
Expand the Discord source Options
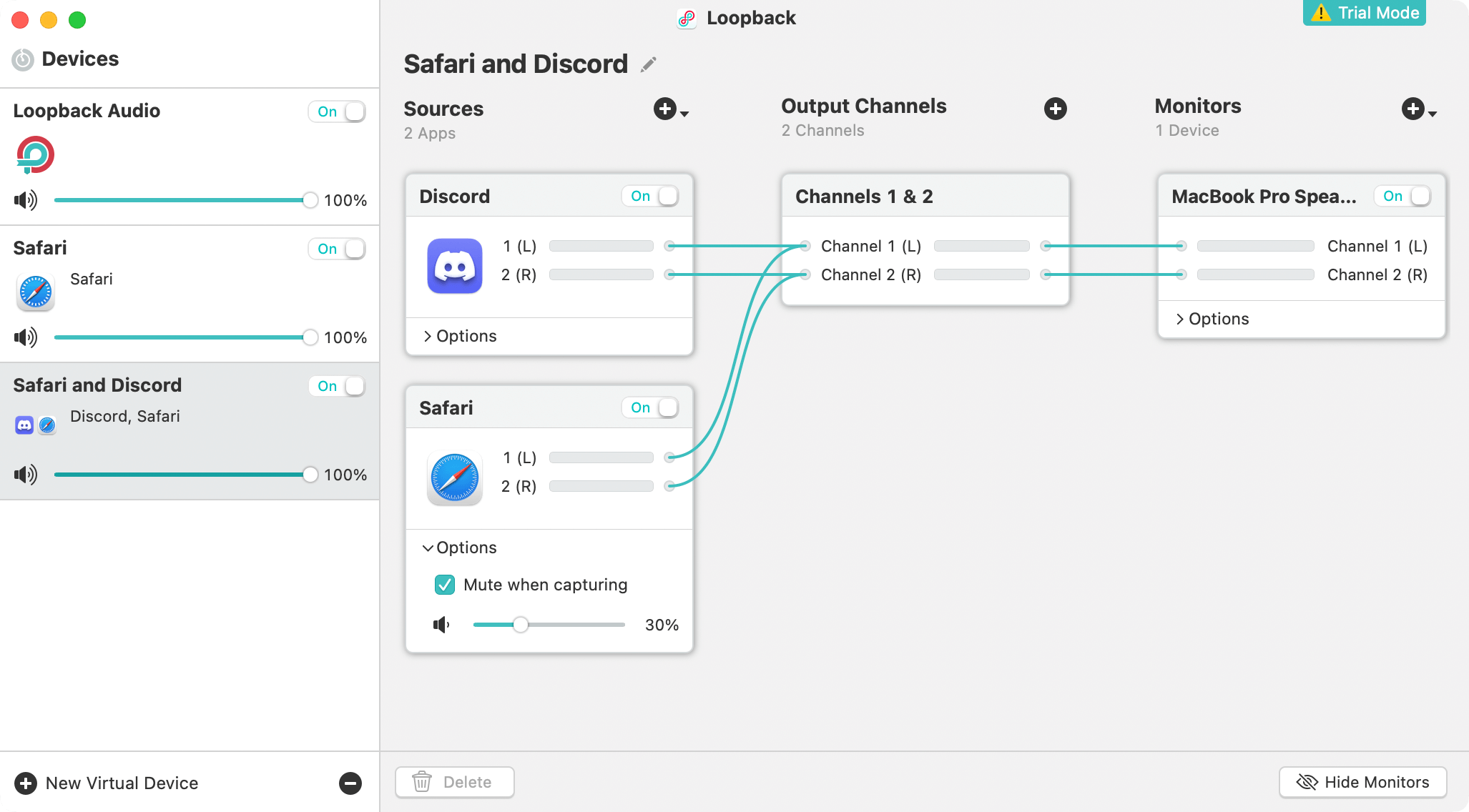(460, 336)
